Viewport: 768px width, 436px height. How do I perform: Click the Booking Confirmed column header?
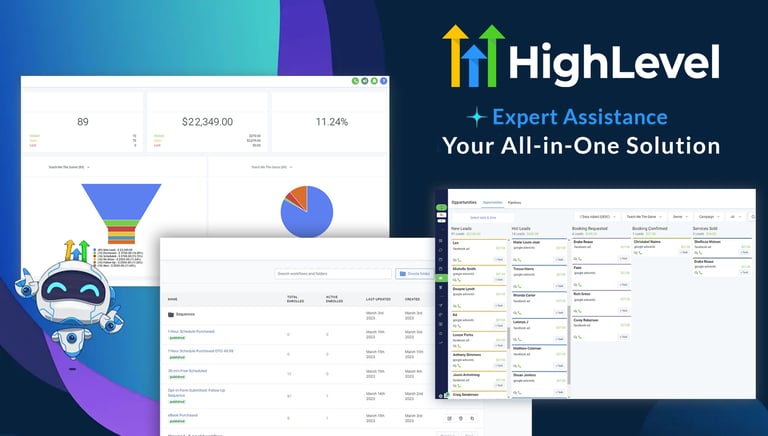[649, 228]
